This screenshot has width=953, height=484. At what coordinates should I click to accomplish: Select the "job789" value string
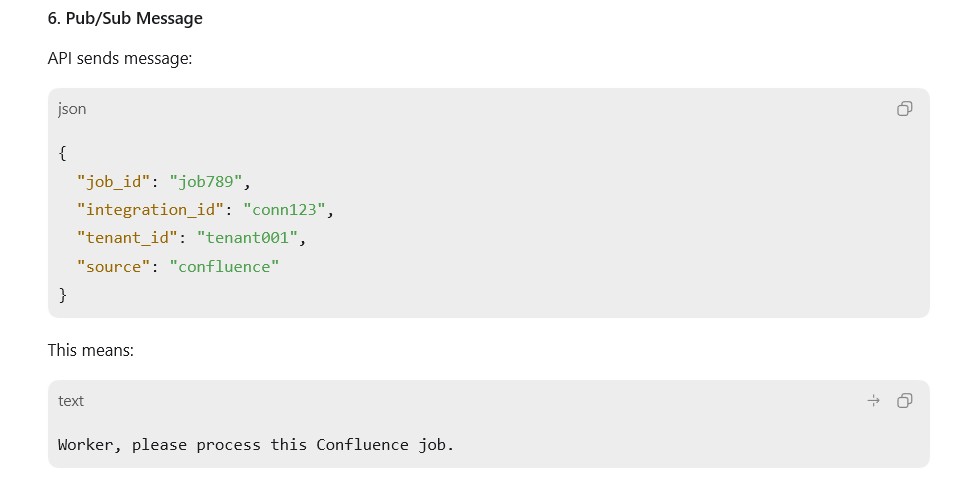point(205,182)
